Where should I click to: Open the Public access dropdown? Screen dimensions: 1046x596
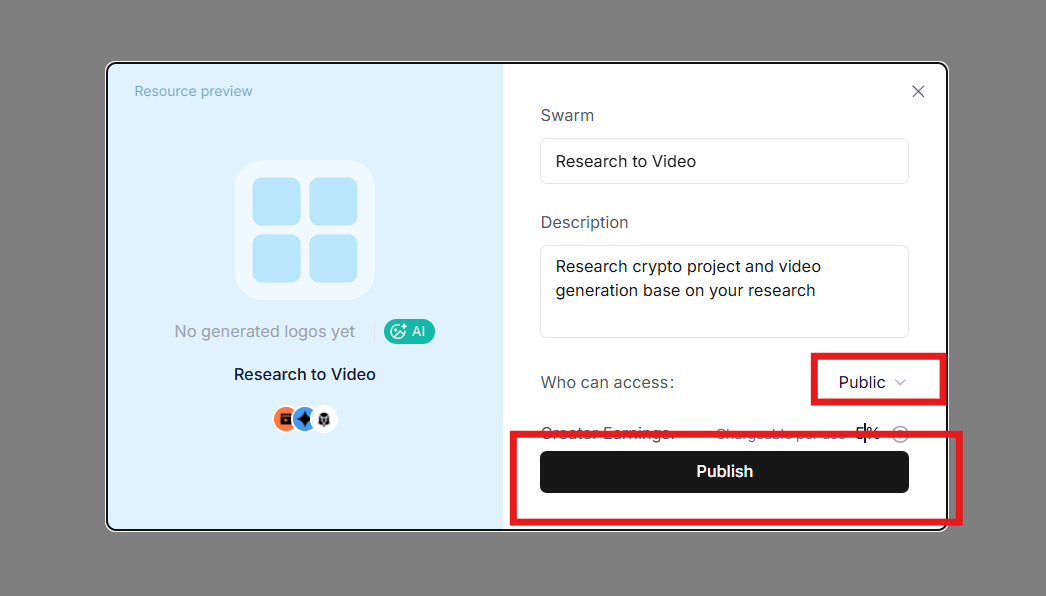tap(872, 382)
